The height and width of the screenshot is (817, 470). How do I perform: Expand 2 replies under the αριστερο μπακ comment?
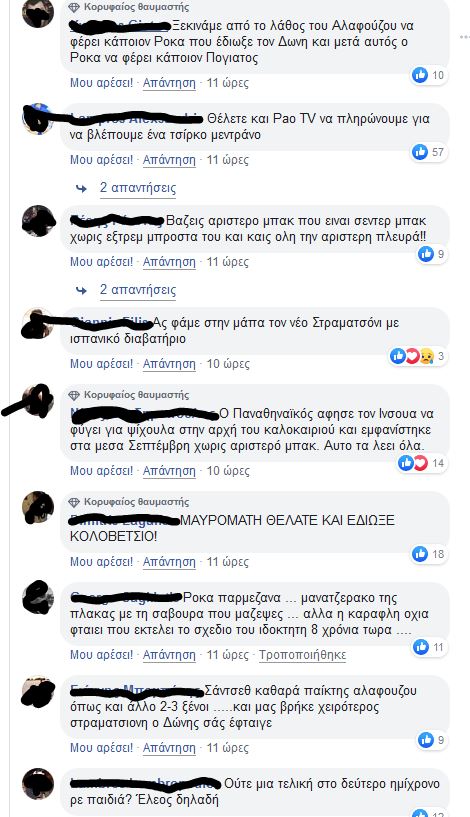138,290
